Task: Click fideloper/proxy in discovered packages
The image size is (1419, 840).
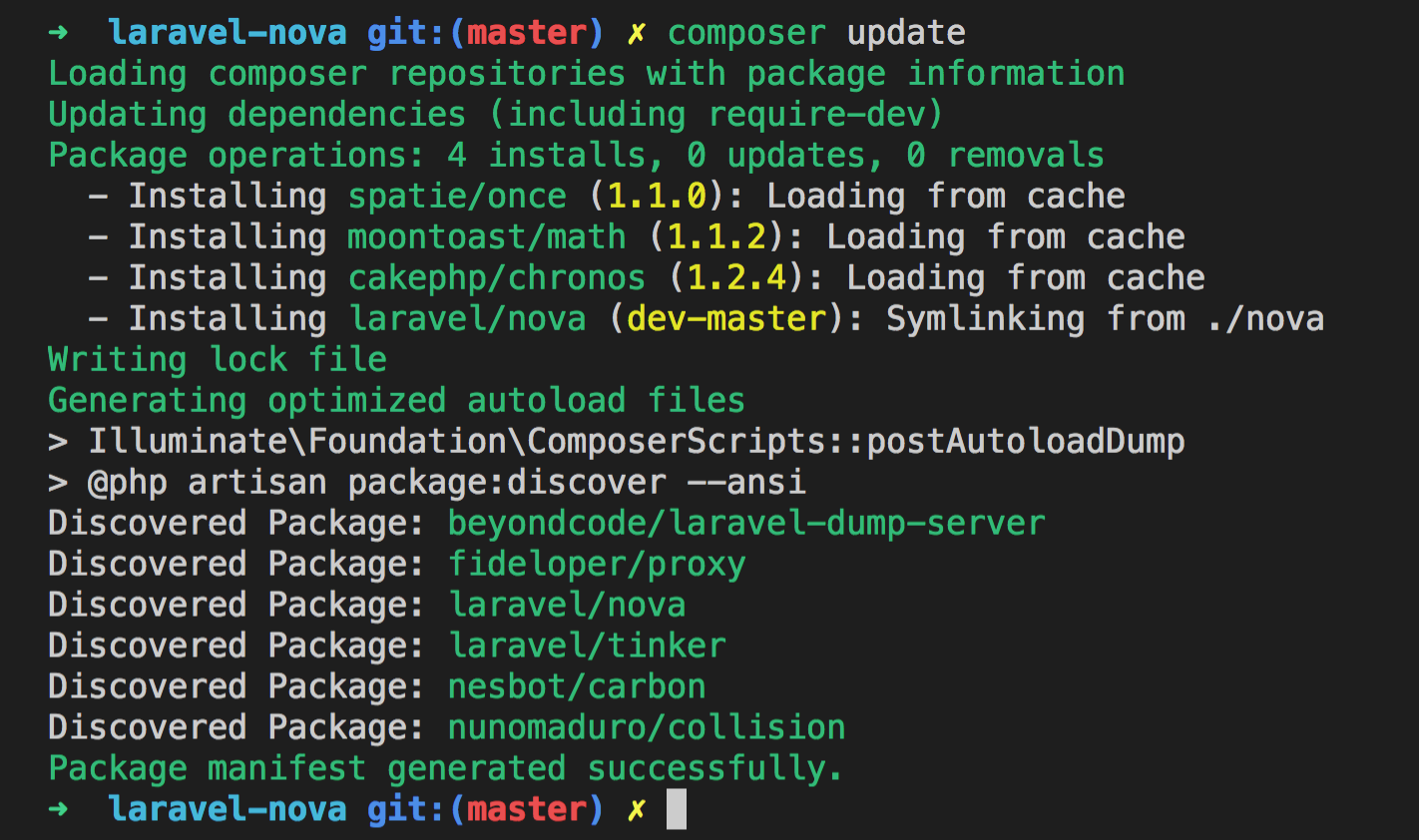Action: tap(597, 564)
